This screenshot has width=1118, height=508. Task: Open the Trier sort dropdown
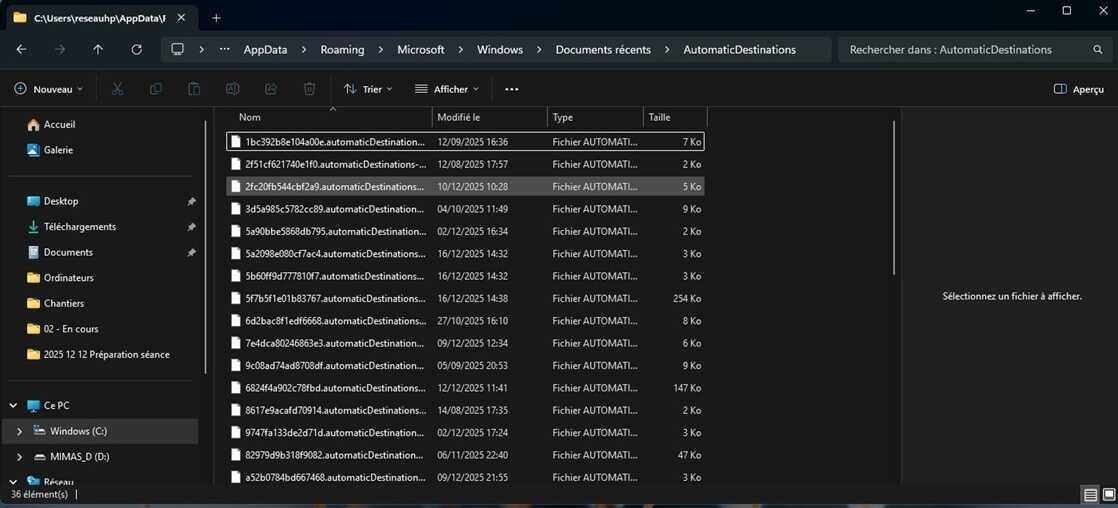click(368, 89)
